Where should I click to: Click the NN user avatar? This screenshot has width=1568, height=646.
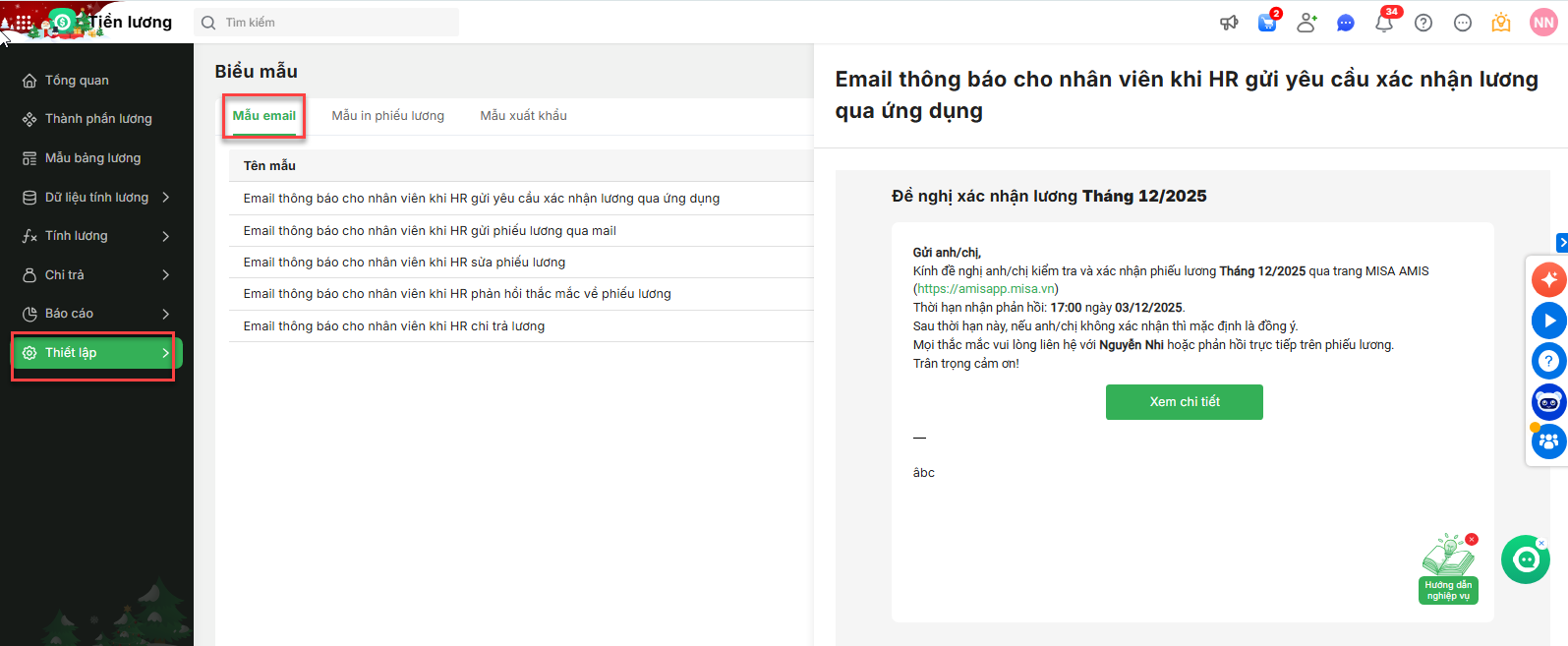coord(1543,23)
